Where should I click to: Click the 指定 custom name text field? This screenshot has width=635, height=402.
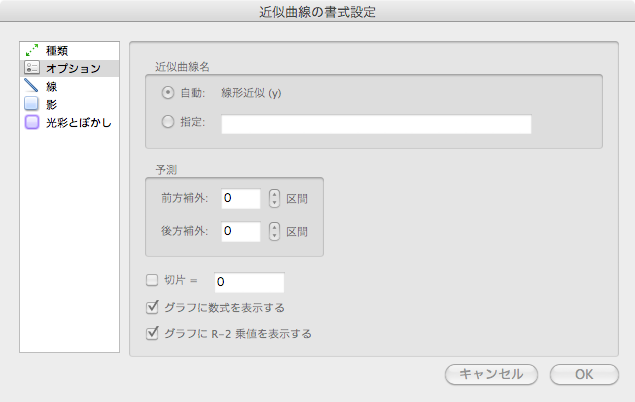(x=376, y=124)
